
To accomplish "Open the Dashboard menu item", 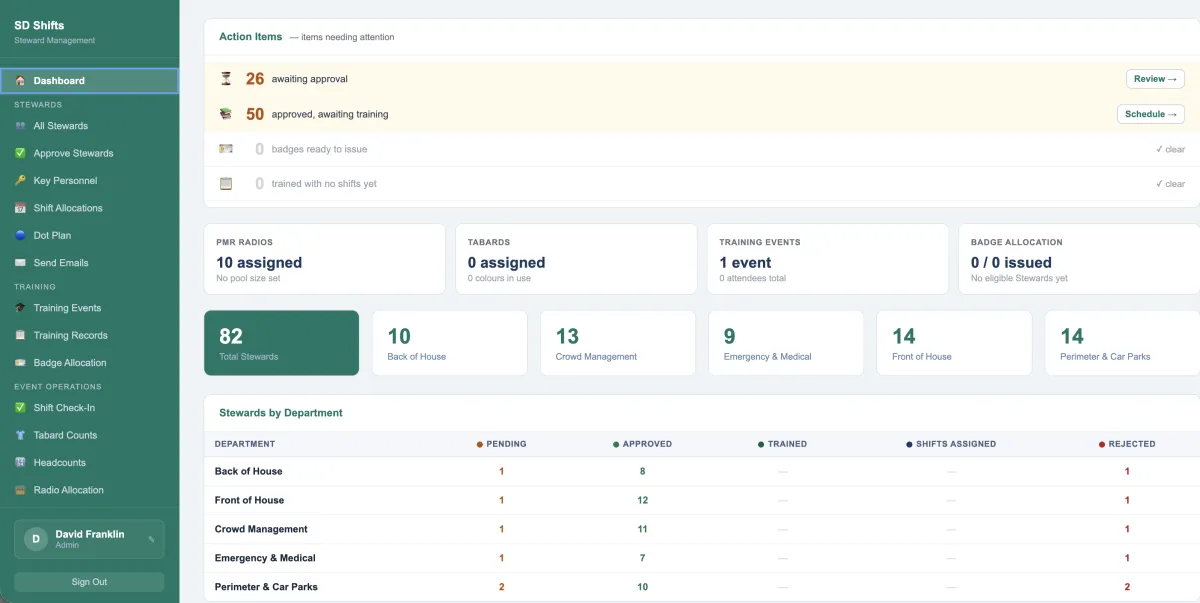I will (x=90, y=81).
